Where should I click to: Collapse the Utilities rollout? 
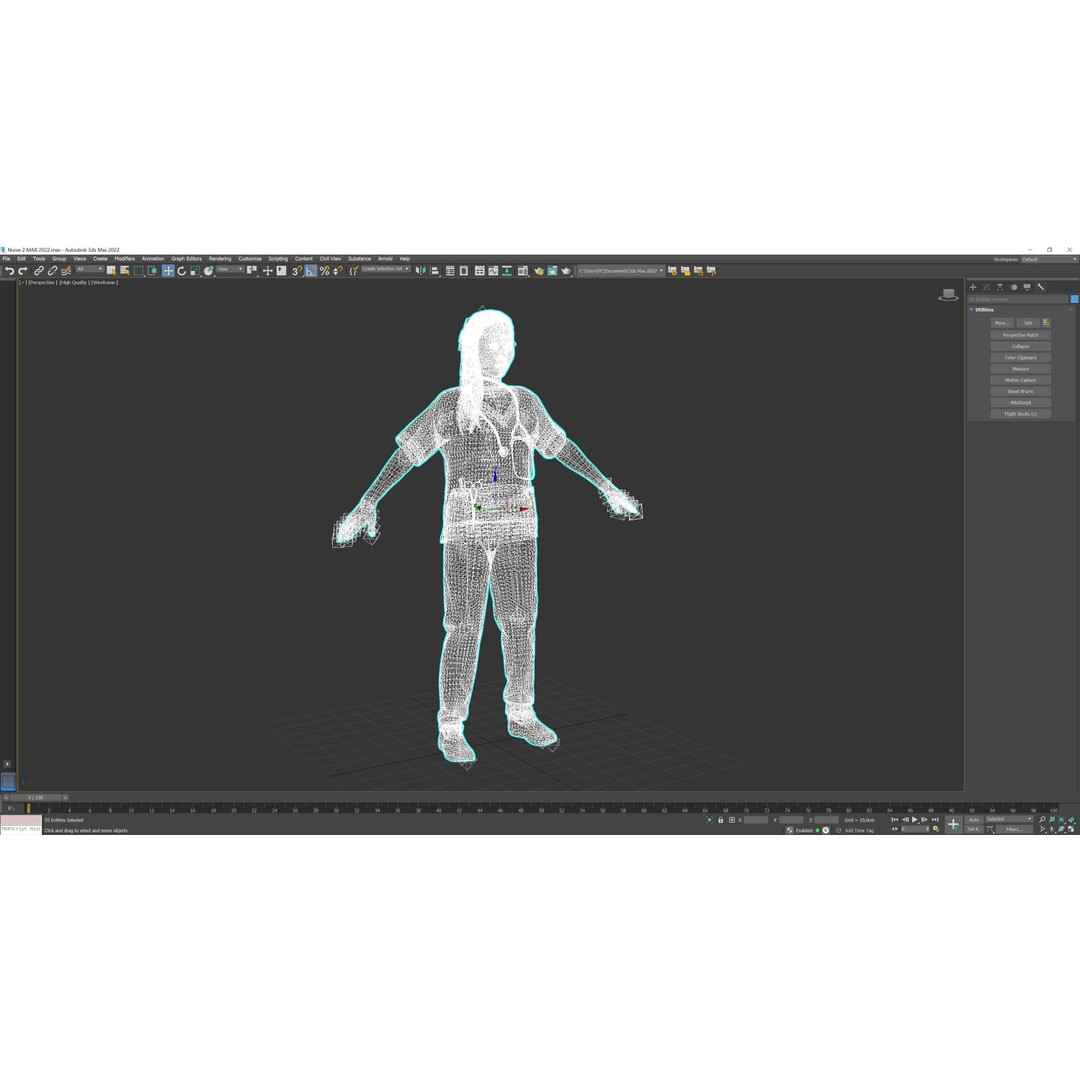tap(985, 309)
